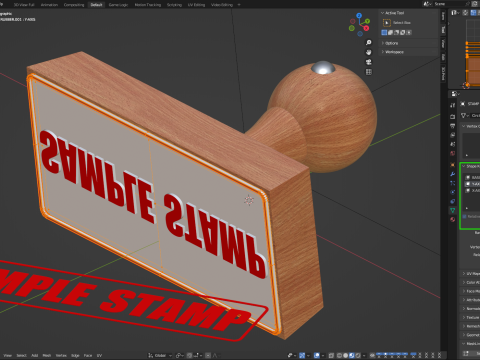Screen dimensions: 480x360
Task: Open the Global transform orientation dropdown
Action: click(x=160, y=355)
